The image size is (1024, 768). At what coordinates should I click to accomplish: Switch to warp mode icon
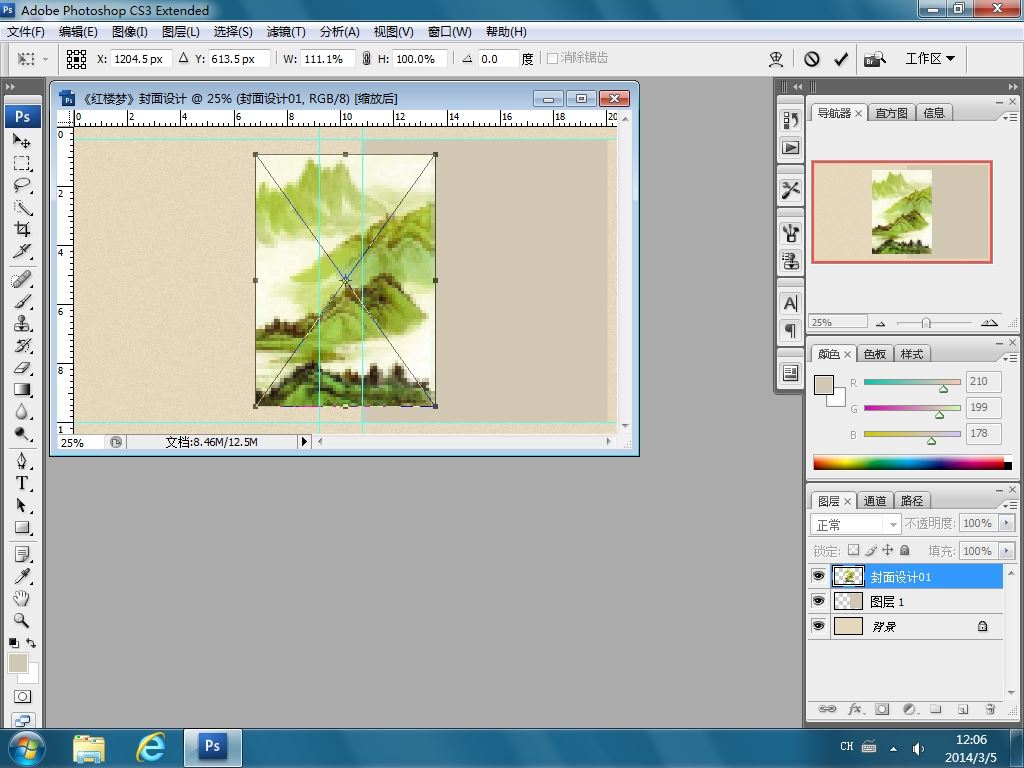coord(776,59)
